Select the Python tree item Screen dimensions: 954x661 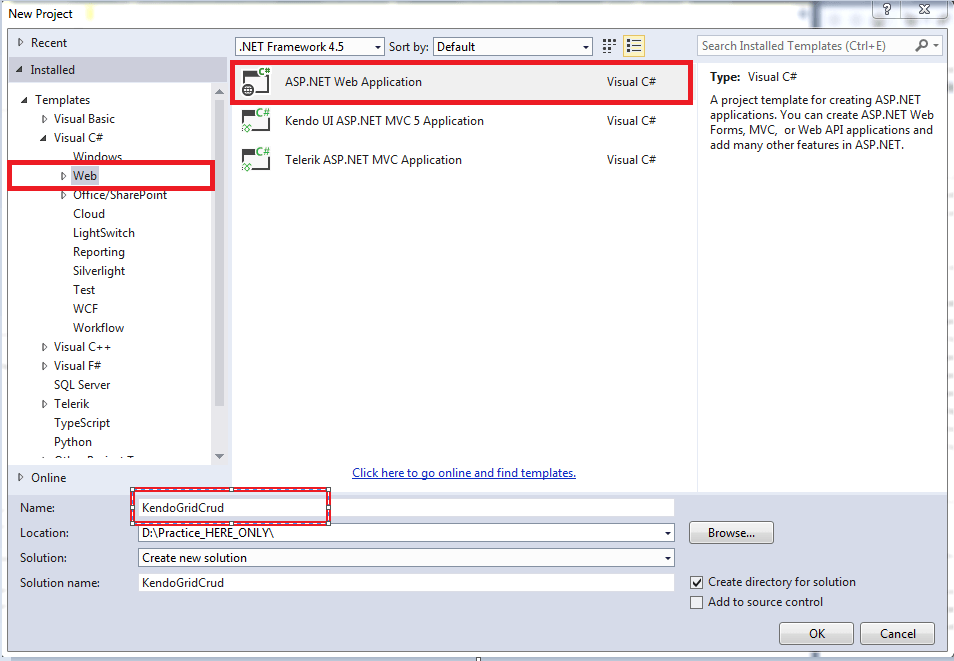click(73, 442)
